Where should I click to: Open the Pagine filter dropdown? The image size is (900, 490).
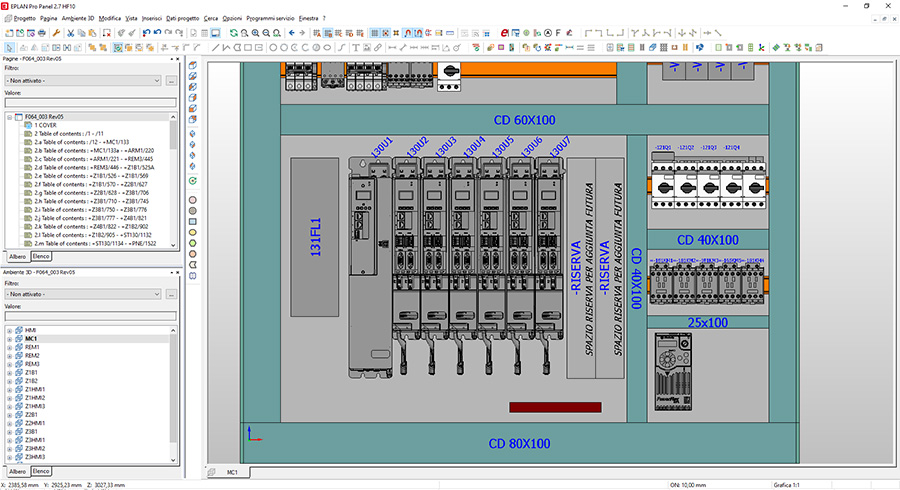pos(157,80)
